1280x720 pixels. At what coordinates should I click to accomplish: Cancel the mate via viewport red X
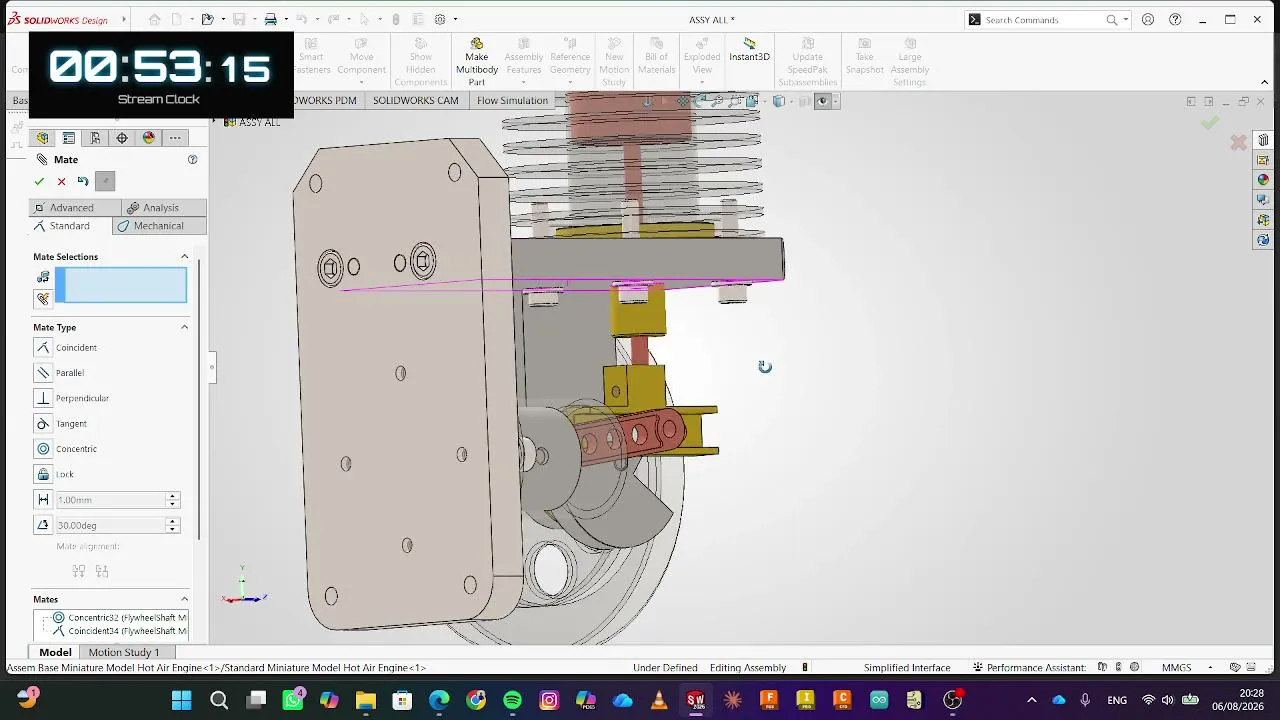click(1238, 142)
